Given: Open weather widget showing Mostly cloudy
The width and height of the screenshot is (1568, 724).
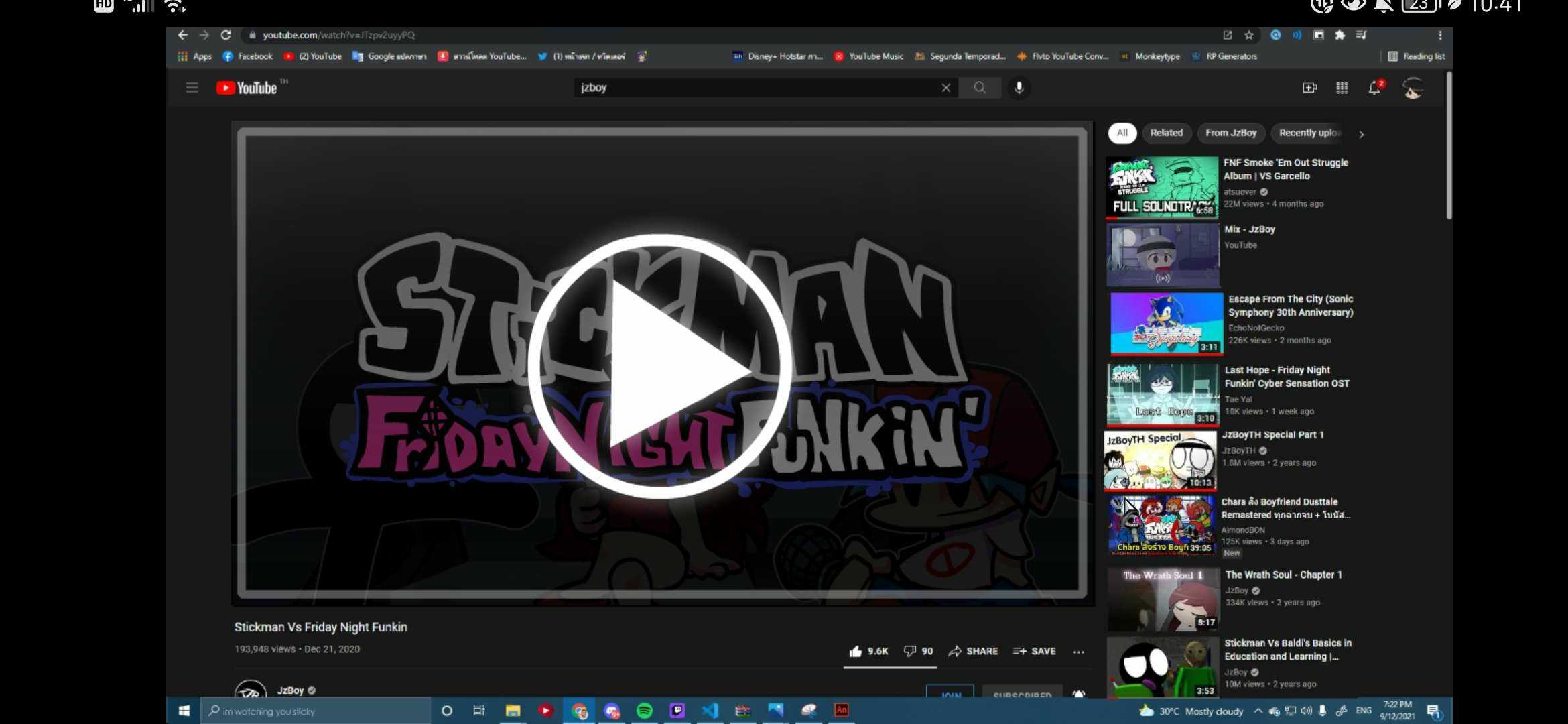Looking at the screenshot, I should [x=1191, y=711].
